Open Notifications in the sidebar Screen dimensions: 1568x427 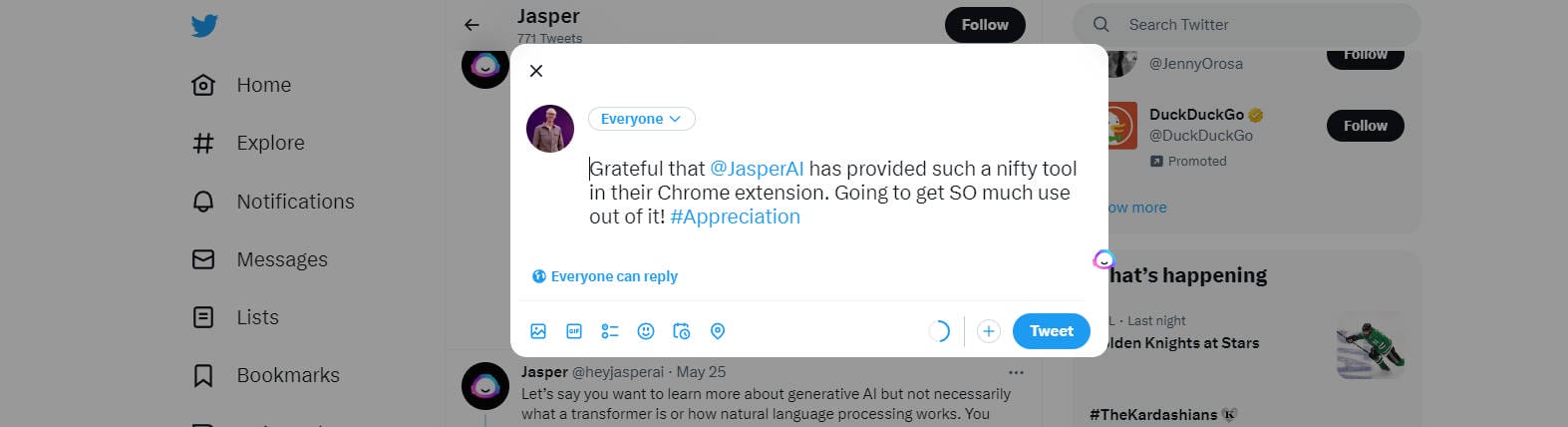(294, 202)
